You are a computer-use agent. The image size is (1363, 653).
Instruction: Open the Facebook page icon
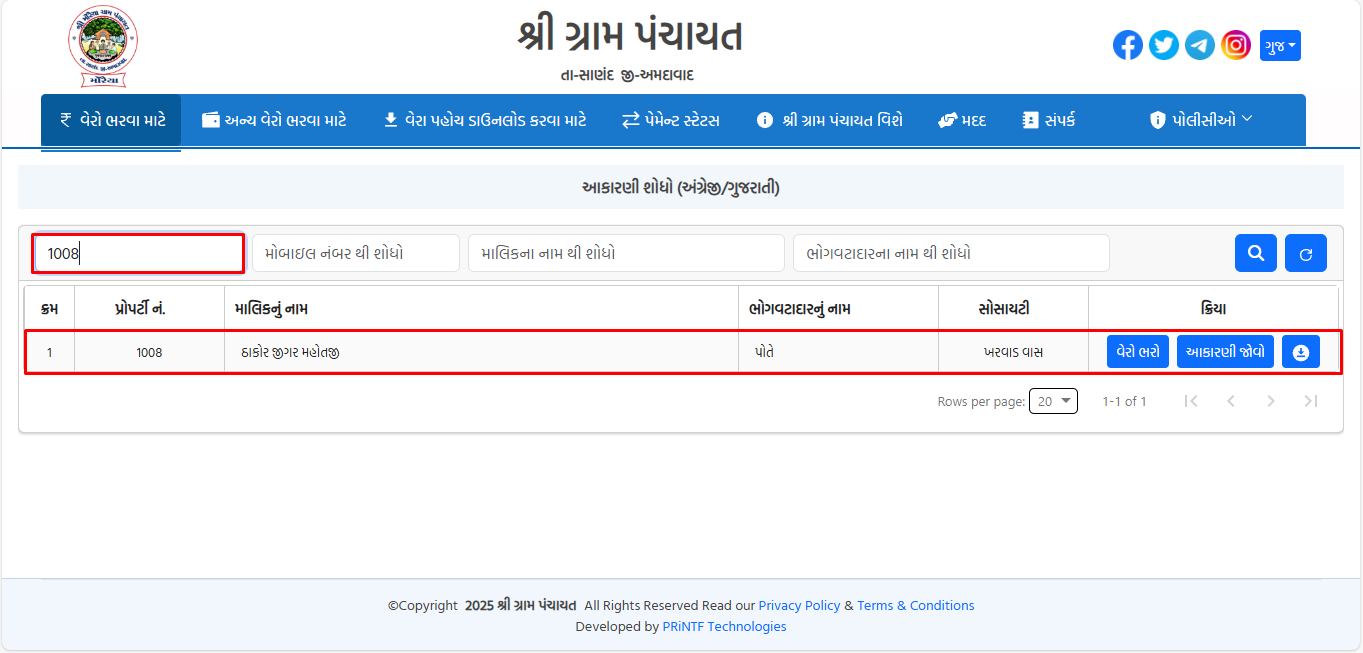click(x=1127, y=44)
